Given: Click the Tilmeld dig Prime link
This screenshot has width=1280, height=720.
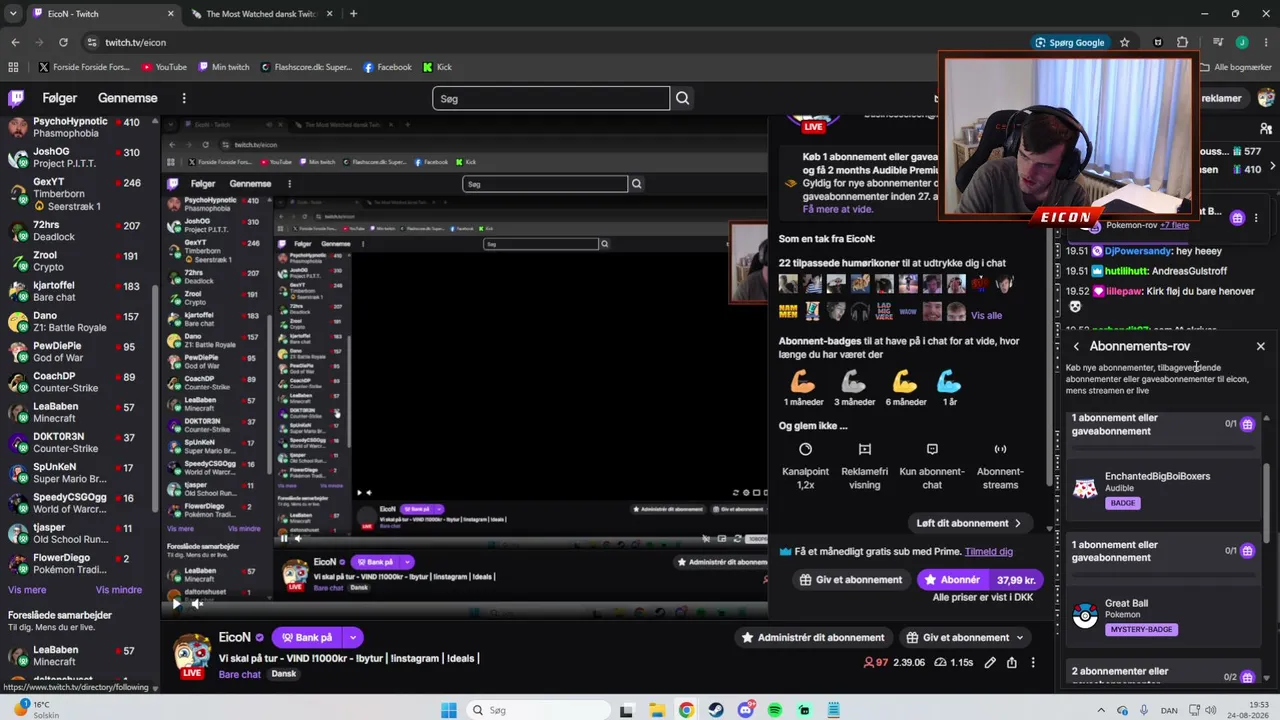Looking at the screenshot, I should click(x=989, y=551).
